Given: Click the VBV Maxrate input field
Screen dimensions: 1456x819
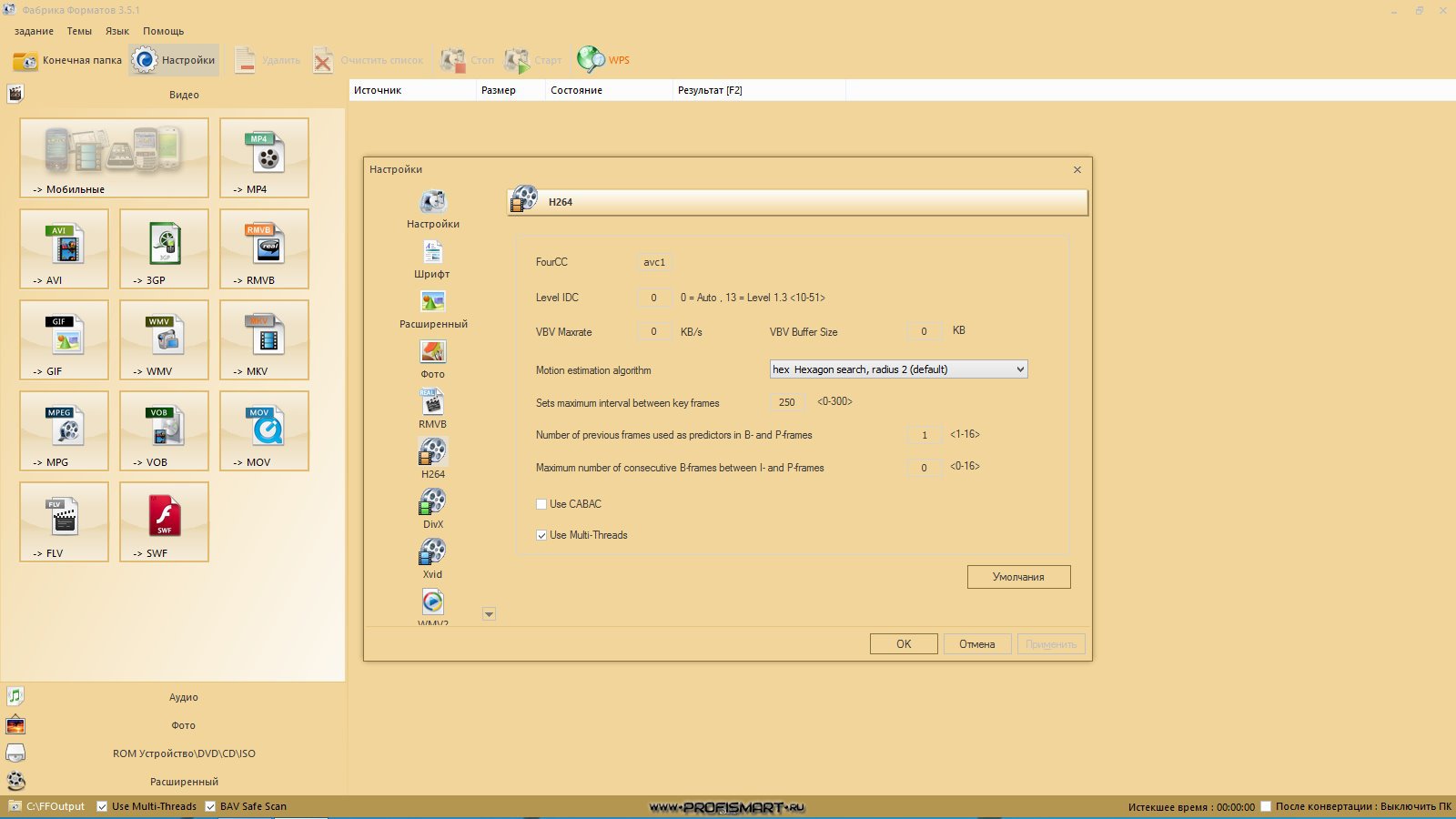Looking at the screenshot, I should [653, 331].
